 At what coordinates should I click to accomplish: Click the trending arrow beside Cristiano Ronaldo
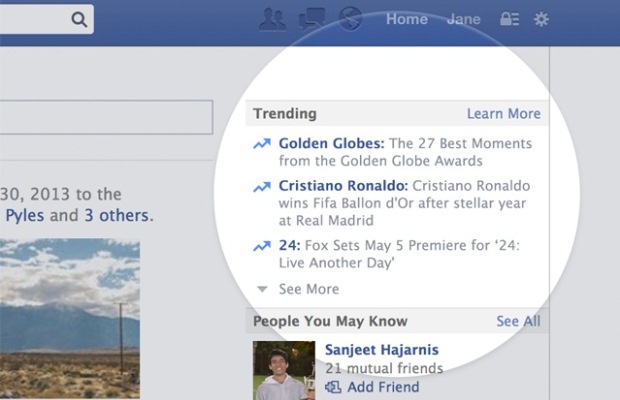[262, 186]
